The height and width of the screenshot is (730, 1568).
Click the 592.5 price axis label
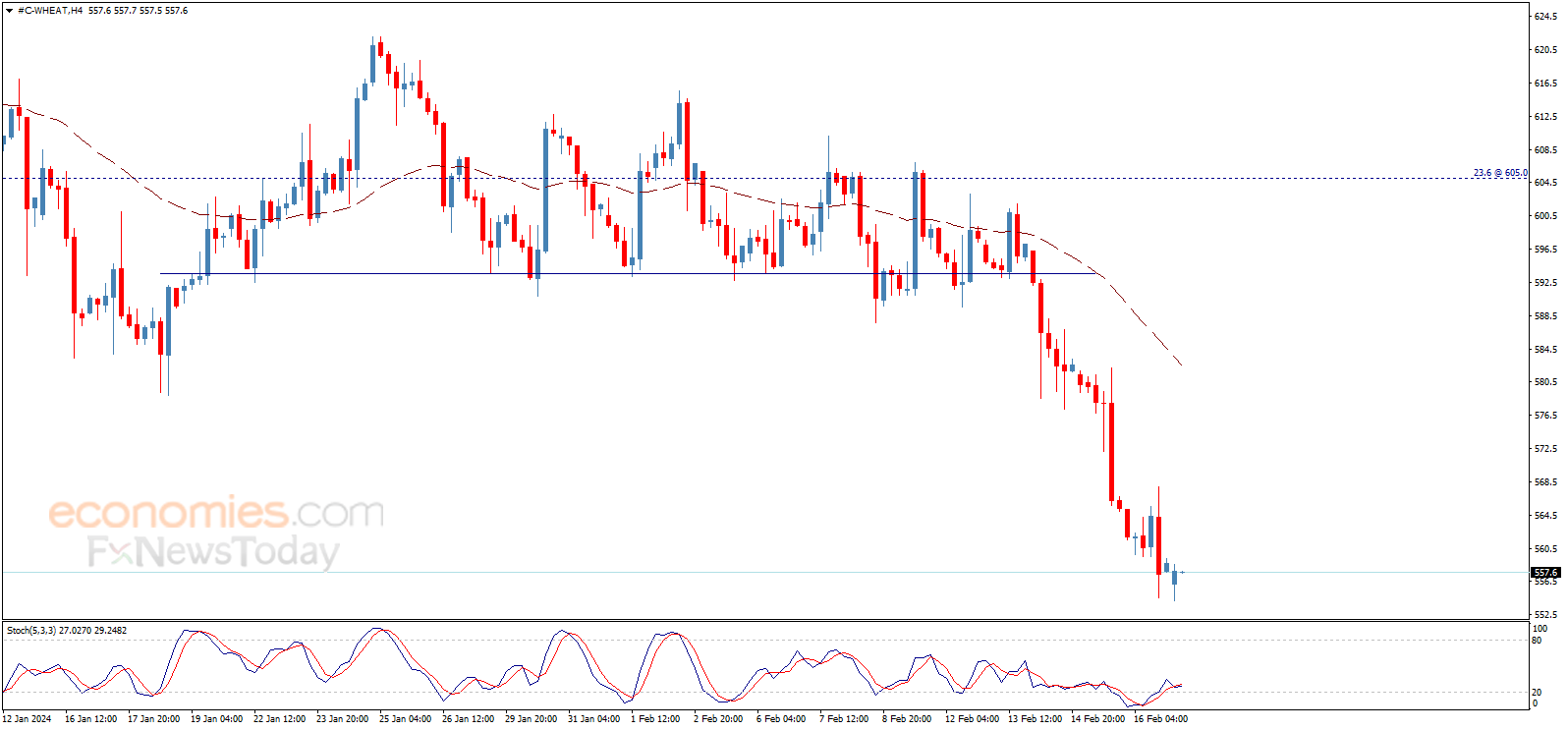pyautogui.click(x=1545, y=283)
